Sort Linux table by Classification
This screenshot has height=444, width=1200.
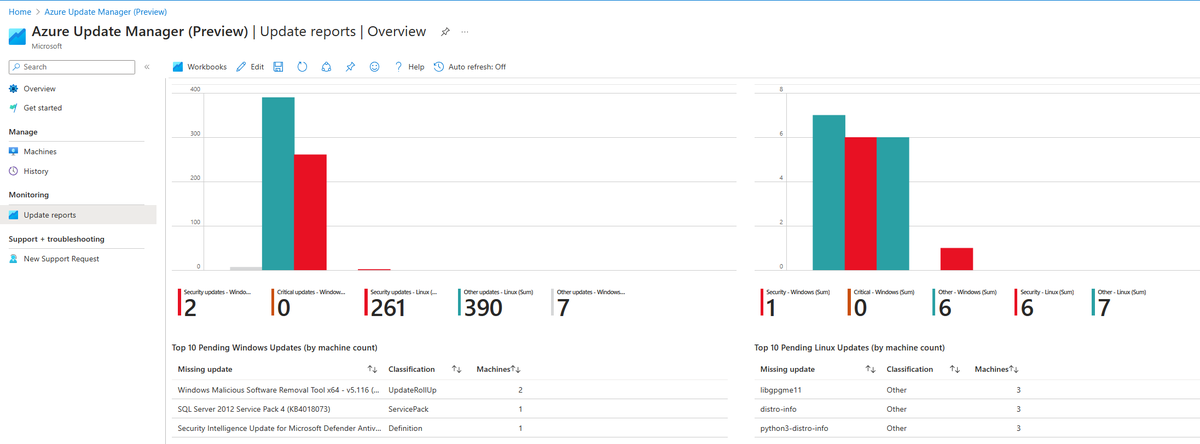[x=954, y=369]
